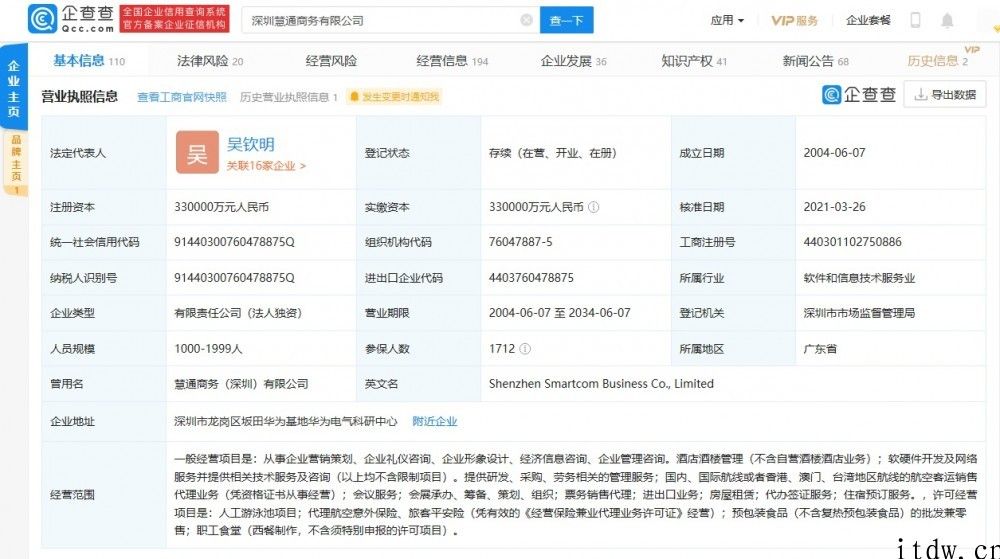Click 广东省 region value

click(820, 349)
